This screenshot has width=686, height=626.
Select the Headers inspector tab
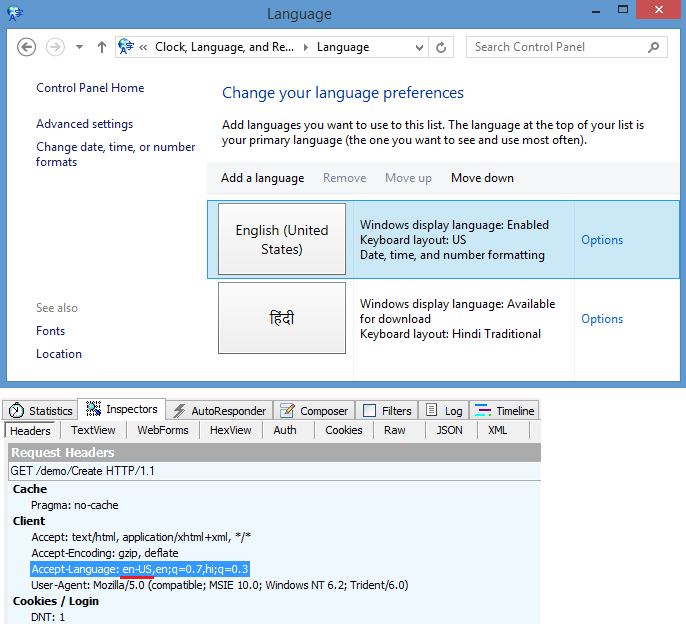(x=30, y=430)
